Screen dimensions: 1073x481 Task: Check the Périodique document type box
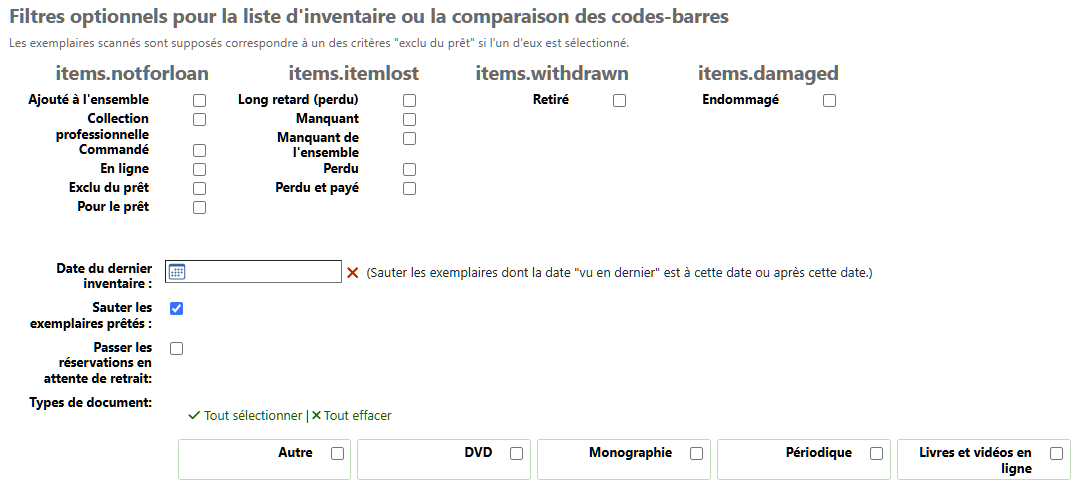tap(877, 454)
